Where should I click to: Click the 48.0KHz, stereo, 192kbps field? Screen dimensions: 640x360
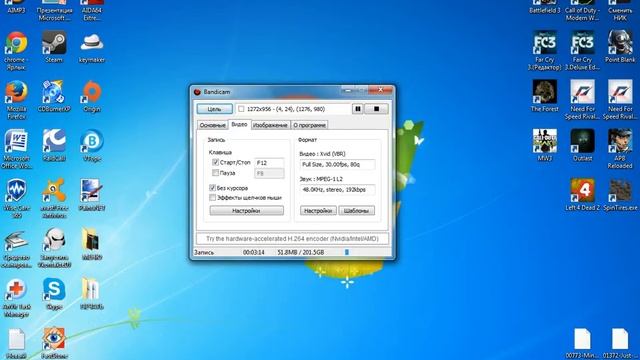(x=337, y=190)
